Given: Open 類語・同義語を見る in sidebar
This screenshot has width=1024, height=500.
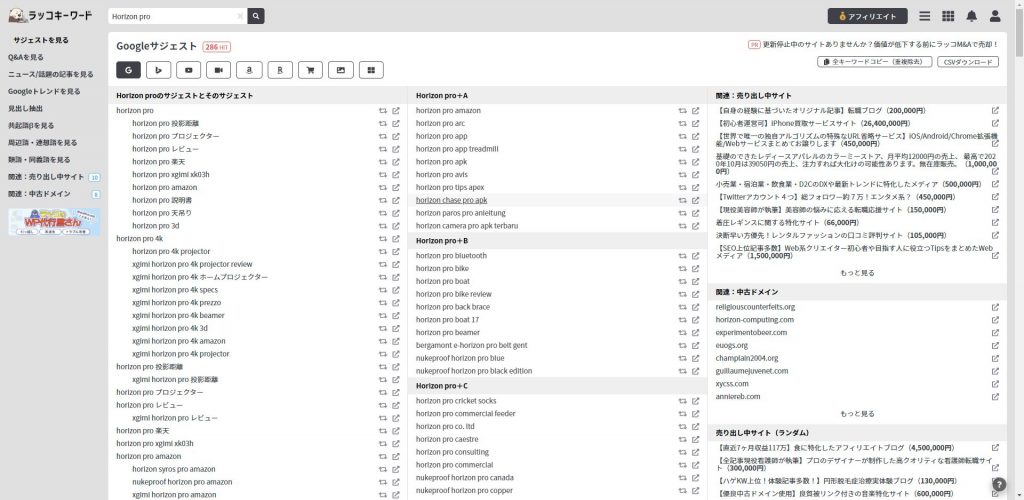Looking at the screenshot, I should point(39,159).
